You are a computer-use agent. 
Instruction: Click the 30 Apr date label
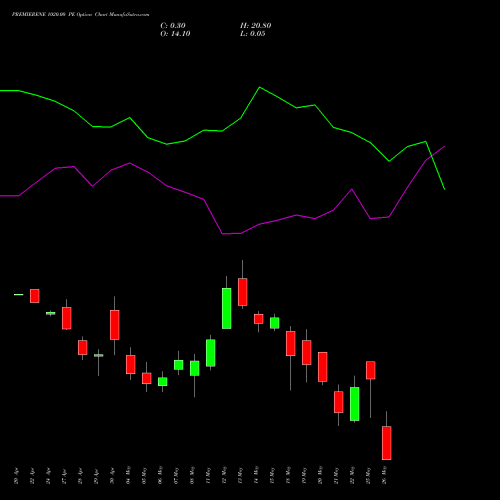point(113,476)
